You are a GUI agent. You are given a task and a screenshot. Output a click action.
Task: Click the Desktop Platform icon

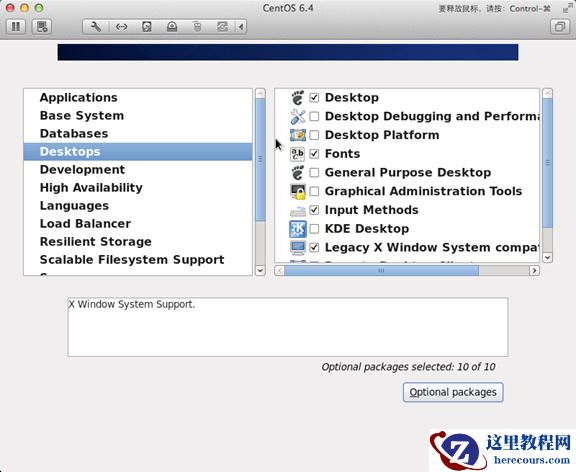point(298,135)
